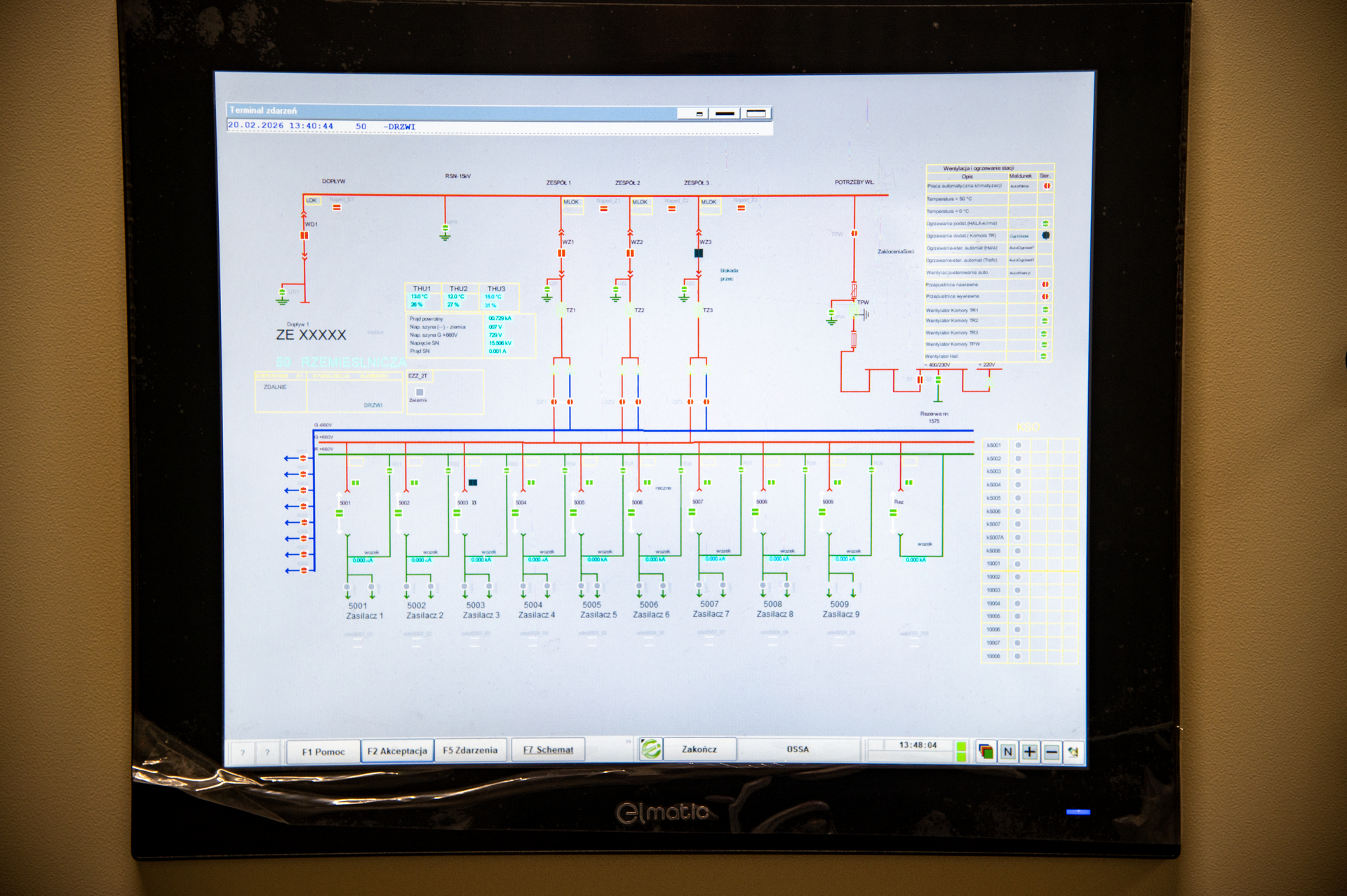
Task: Zoom out with the minus icon
Action: pos(1051,752)
